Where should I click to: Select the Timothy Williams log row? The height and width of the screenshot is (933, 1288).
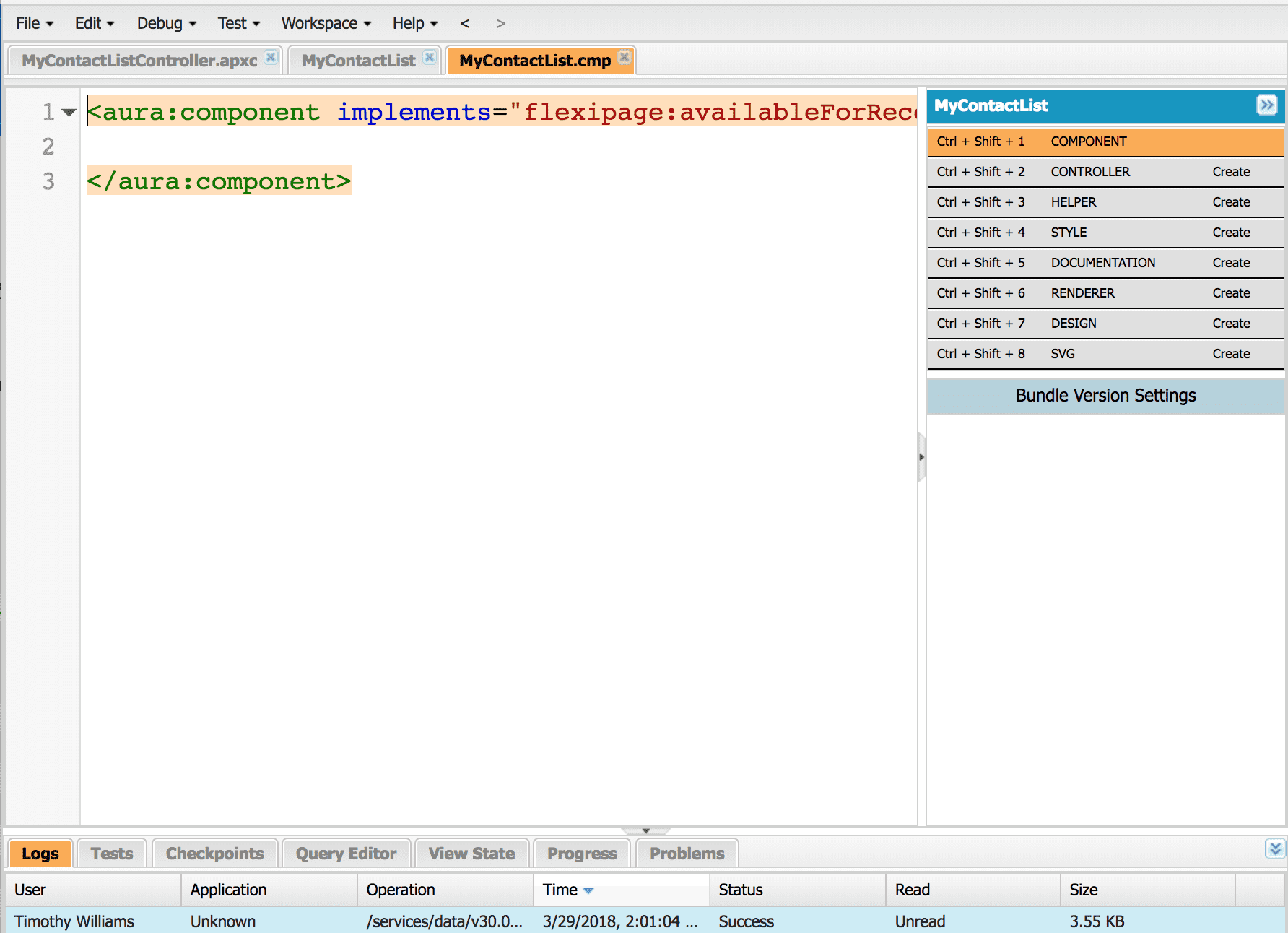[x=645, y=921]
